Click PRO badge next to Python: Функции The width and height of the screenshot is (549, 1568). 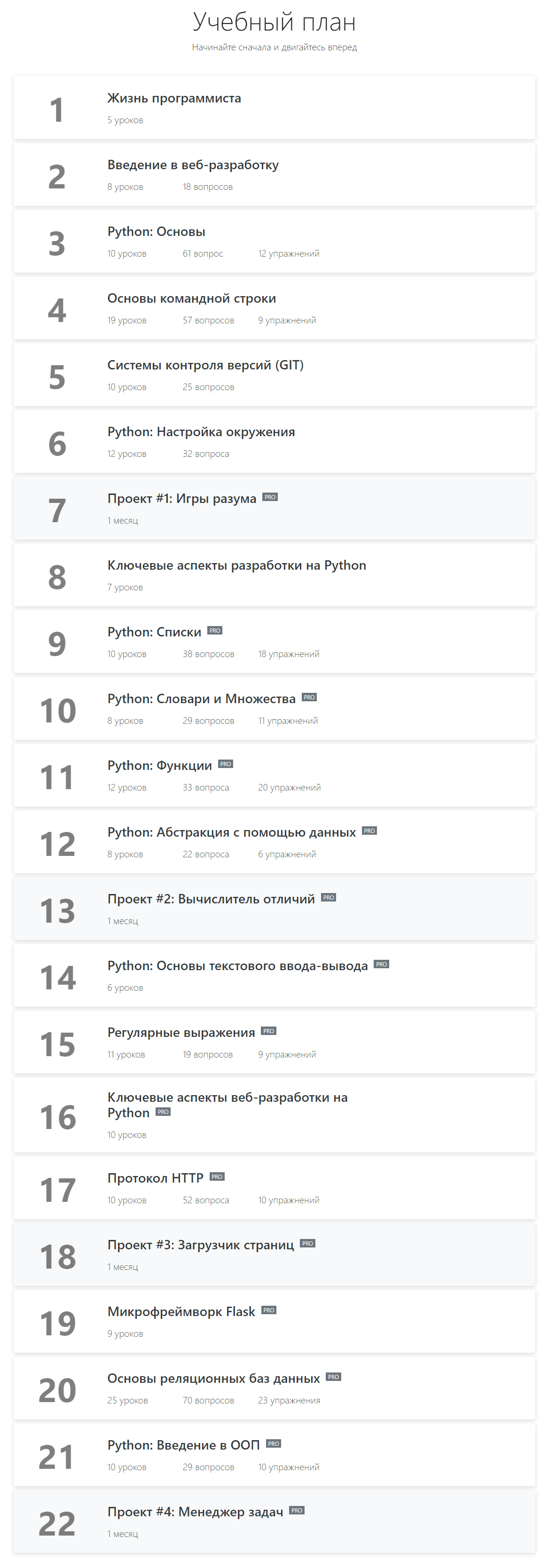tap(225, 764)
